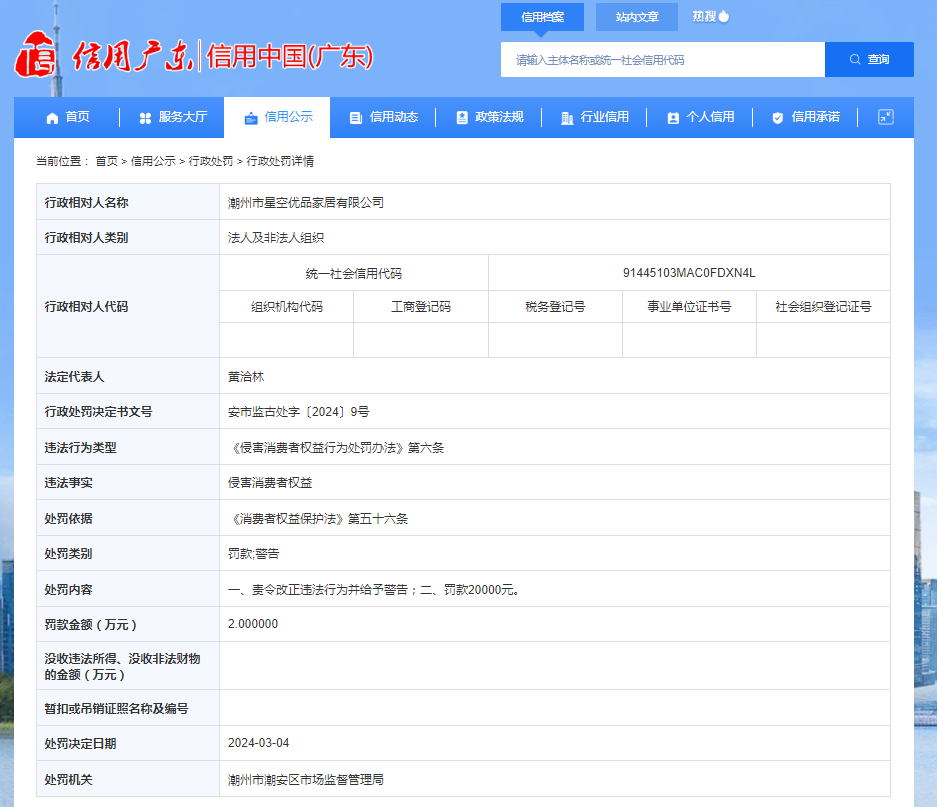The width and height of the screenshot is (937, 807).
Task: Click the 罚款;警告 penalty type value
Action: [x=253, y=554]
